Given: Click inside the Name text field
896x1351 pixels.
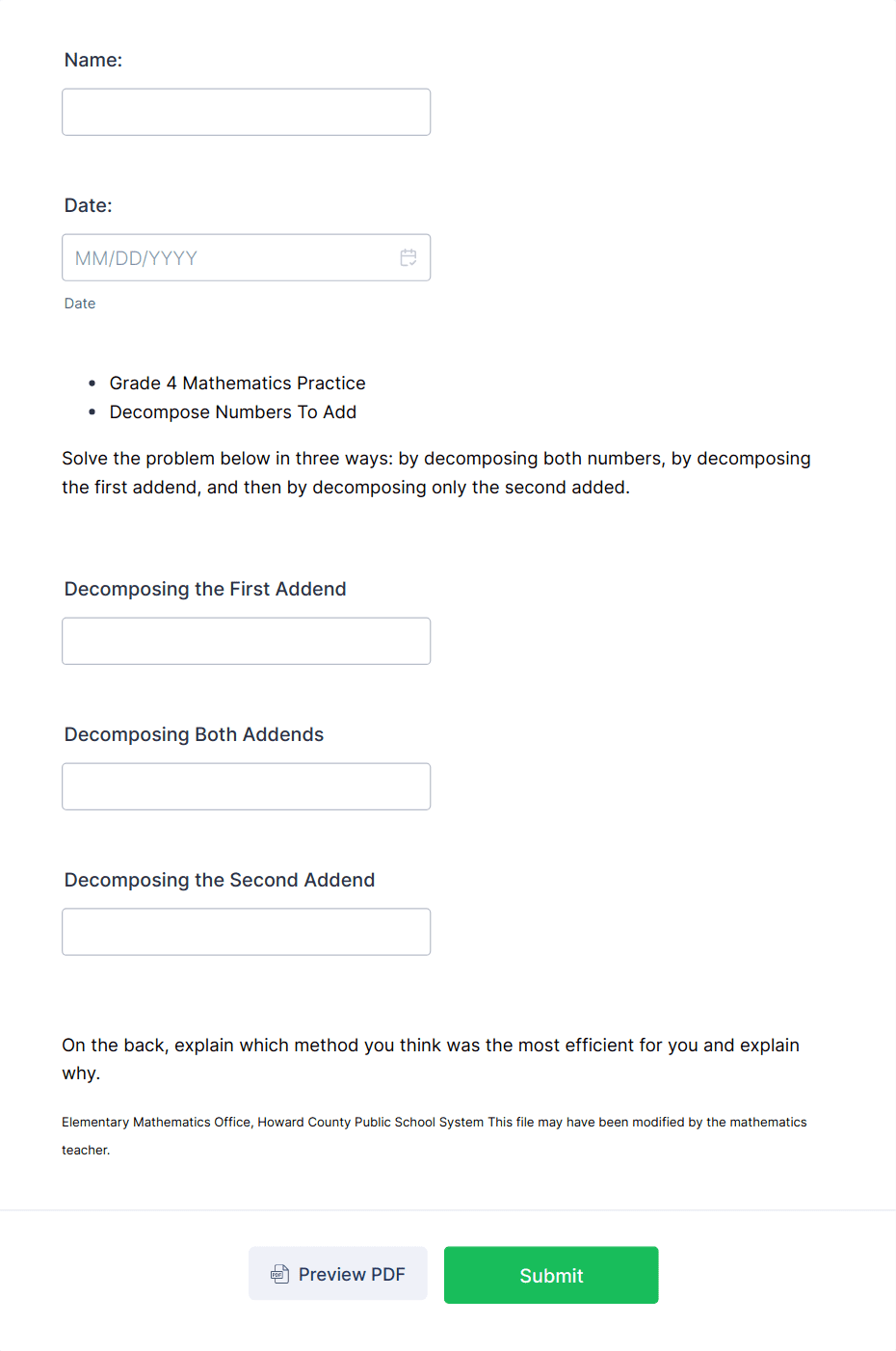Looking at the screenshot, I should coord(246,112).
